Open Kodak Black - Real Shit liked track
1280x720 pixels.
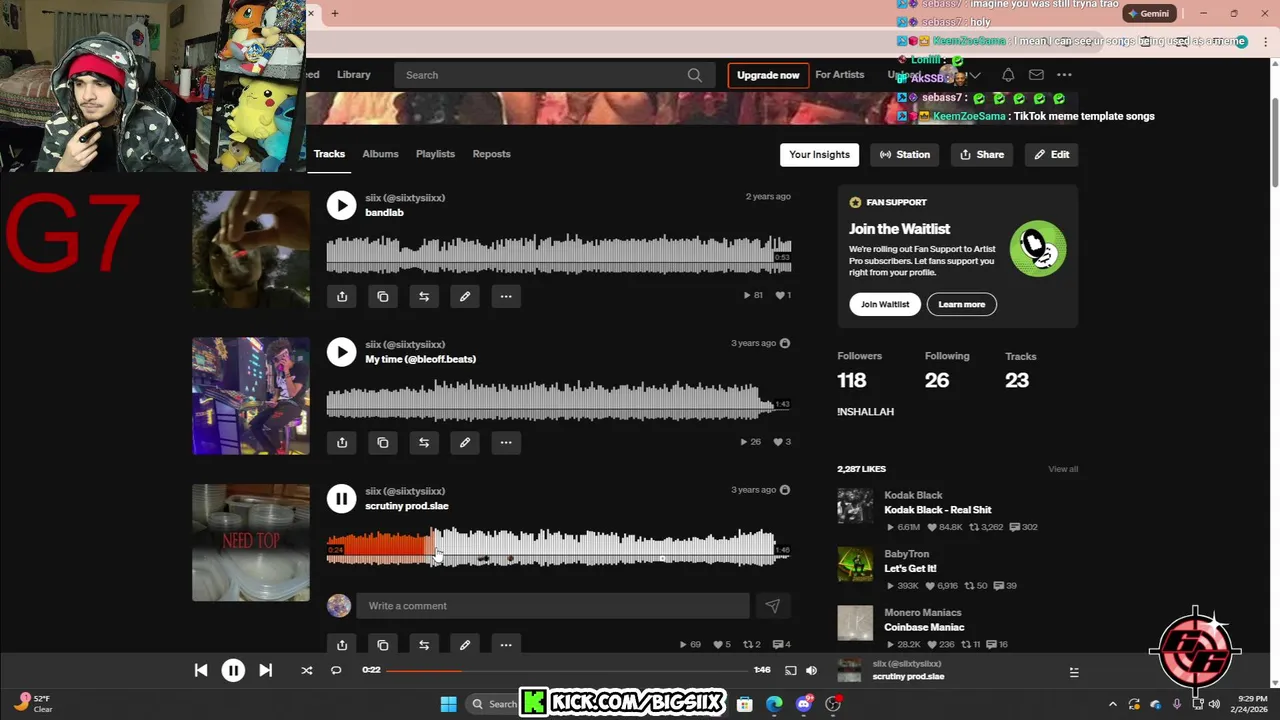pos(937,510)
